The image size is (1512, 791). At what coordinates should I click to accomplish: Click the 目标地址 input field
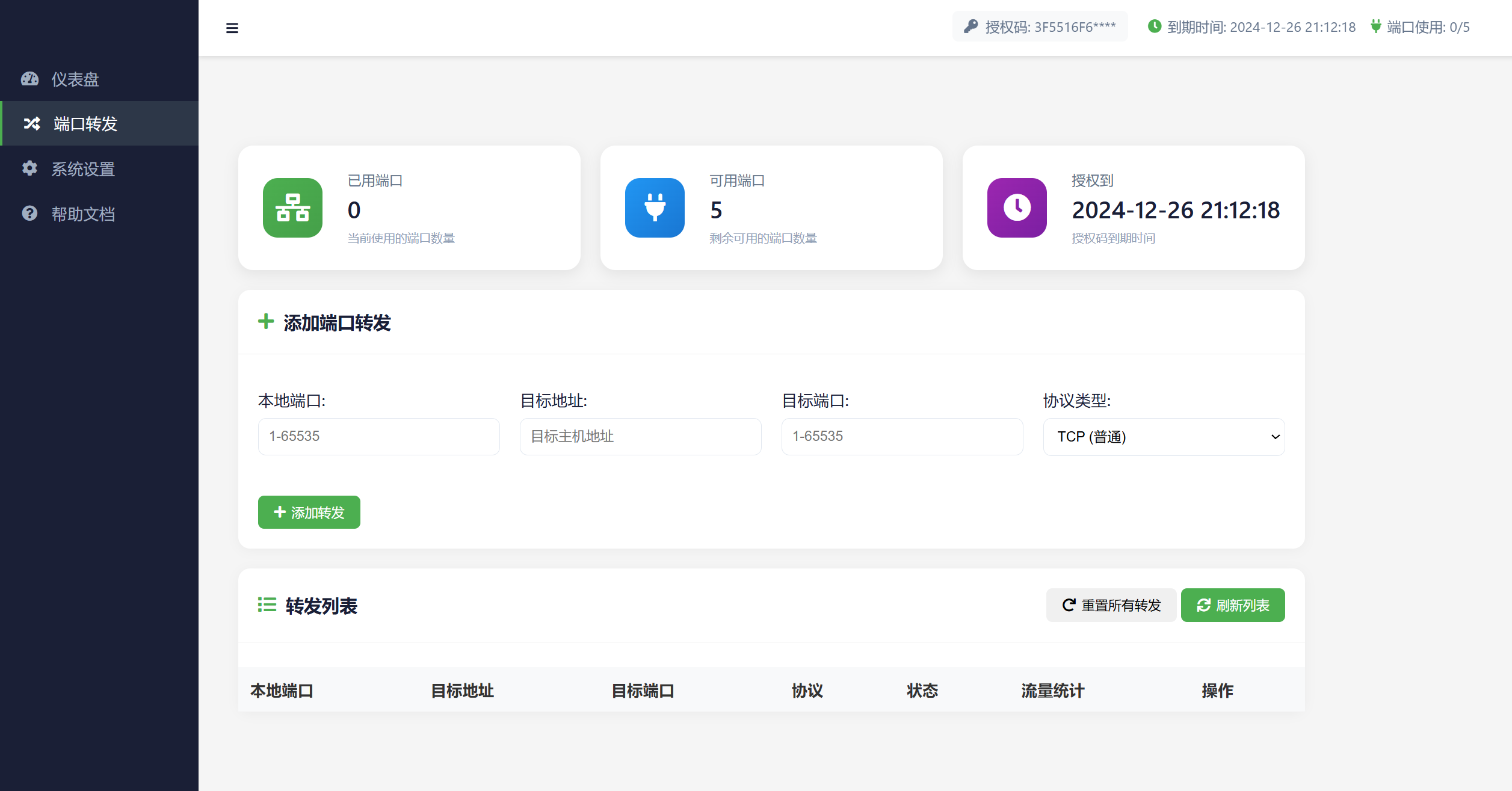click(x=640, y=436)
